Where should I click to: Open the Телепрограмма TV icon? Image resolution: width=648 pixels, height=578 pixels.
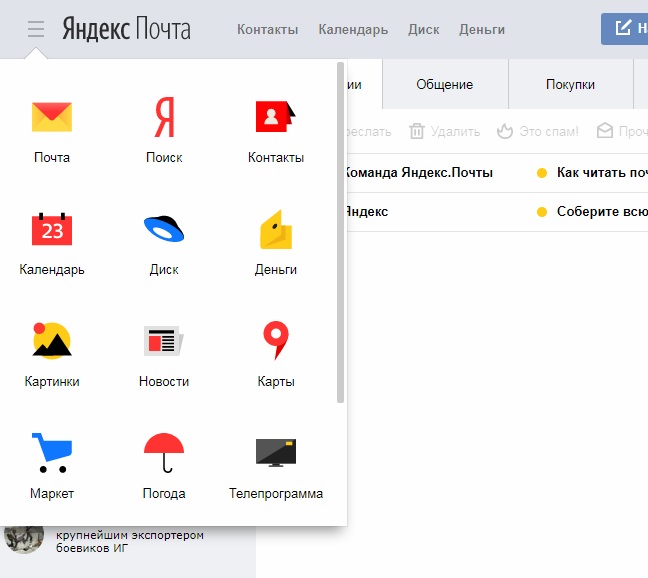(x=276, y=452)
